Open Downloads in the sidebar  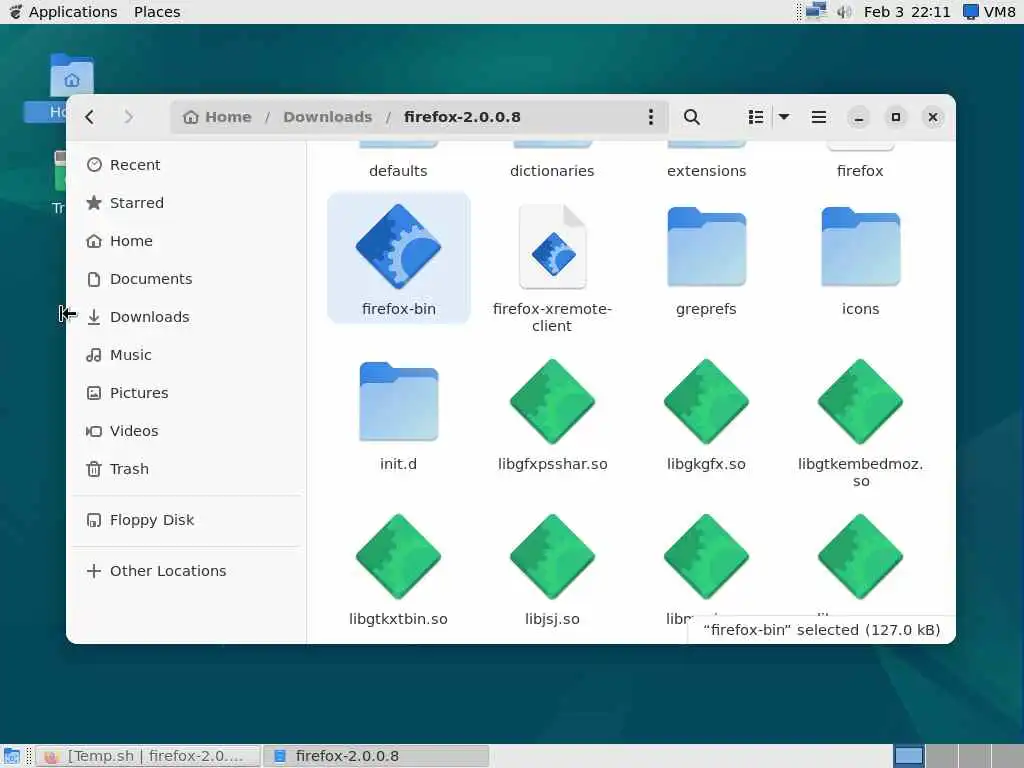tap(187, 317)
